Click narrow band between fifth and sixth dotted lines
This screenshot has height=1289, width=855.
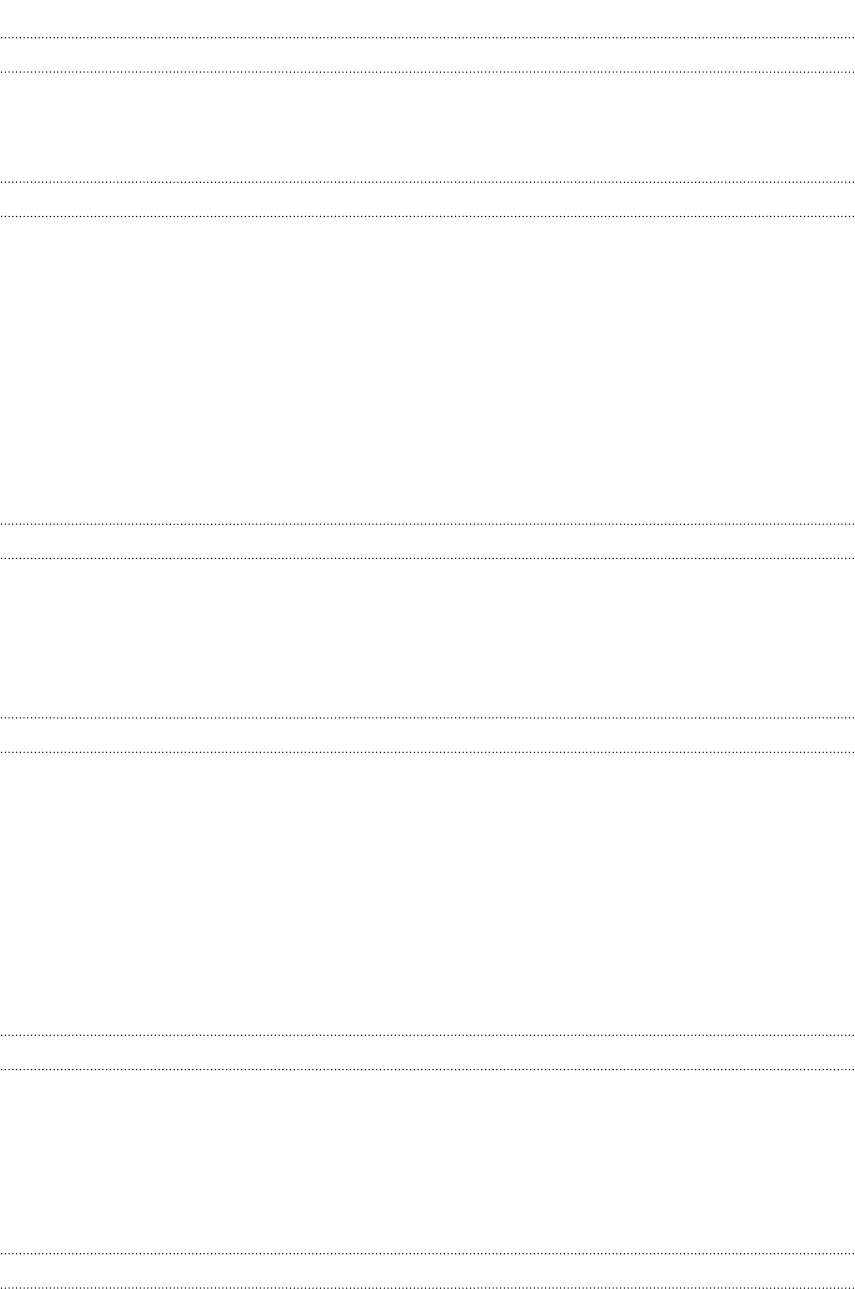427,541
